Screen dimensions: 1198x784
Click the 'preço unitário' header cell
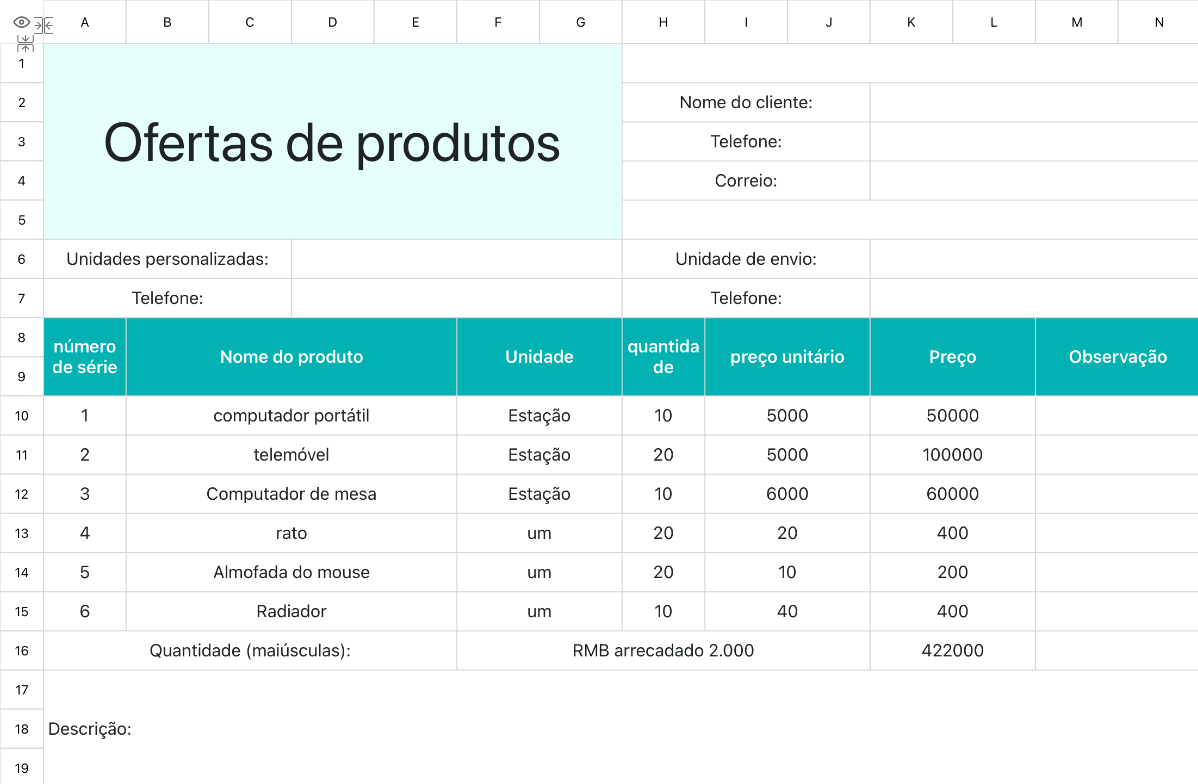point(787,357)
